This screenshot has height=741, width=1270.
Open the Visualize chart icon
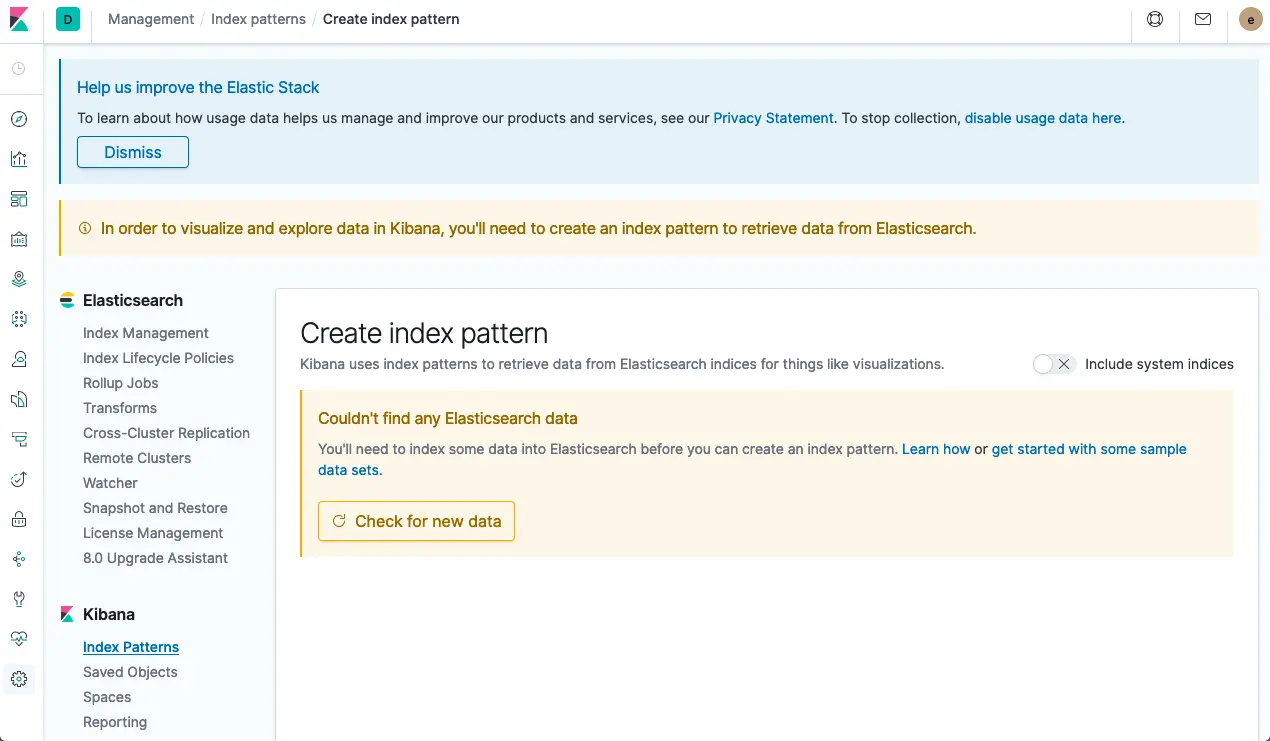[19, 159]
